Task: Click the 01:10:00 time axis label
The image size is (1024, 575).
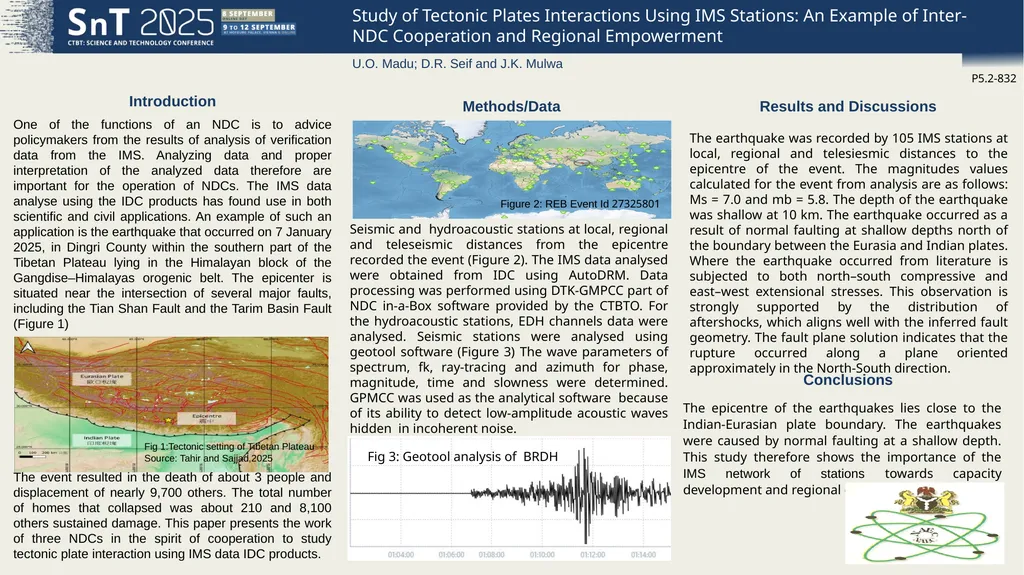Action: [x=542, y=555]
